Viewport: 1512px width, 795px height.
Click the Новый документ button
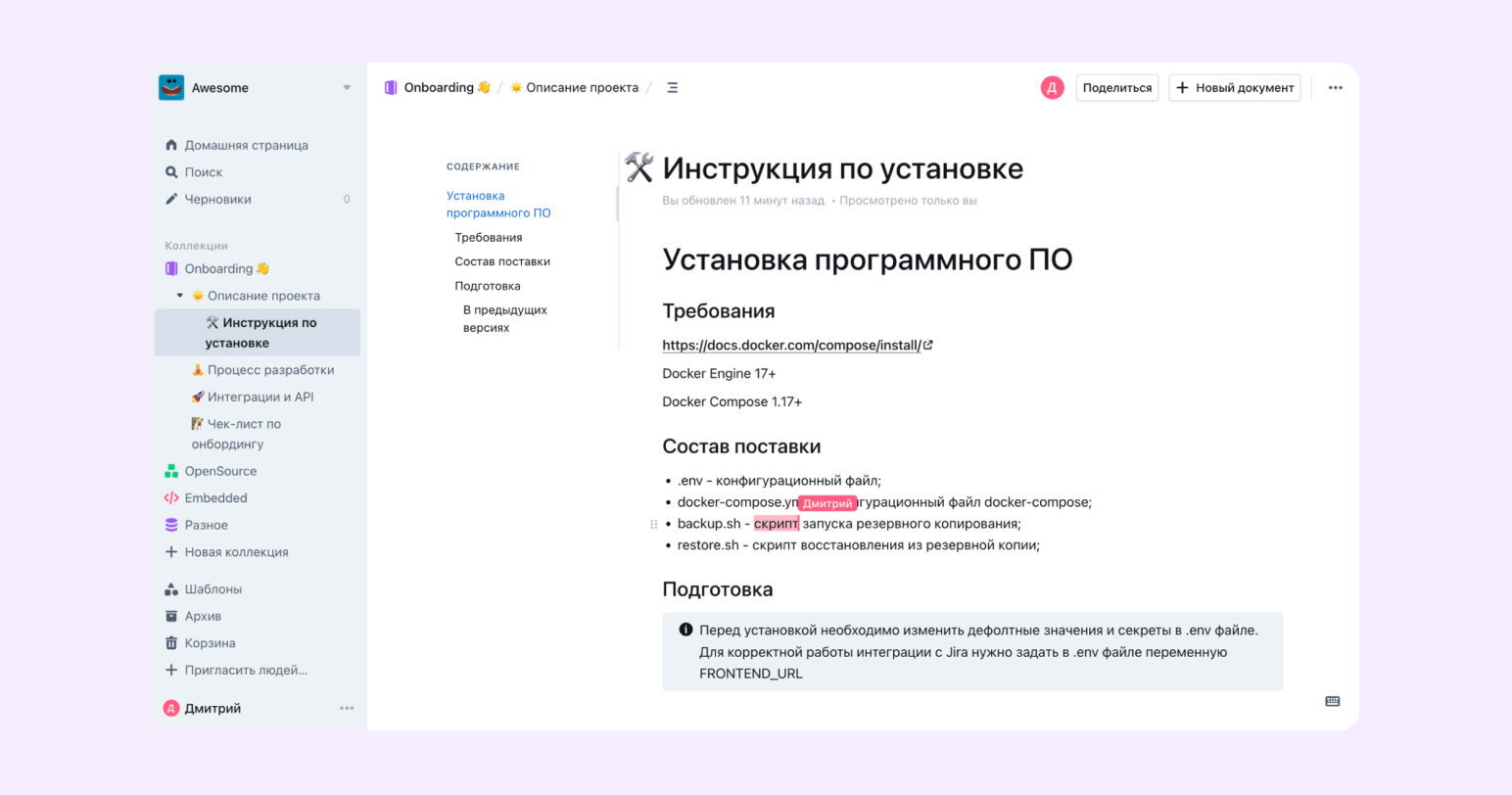point(1235,87)
